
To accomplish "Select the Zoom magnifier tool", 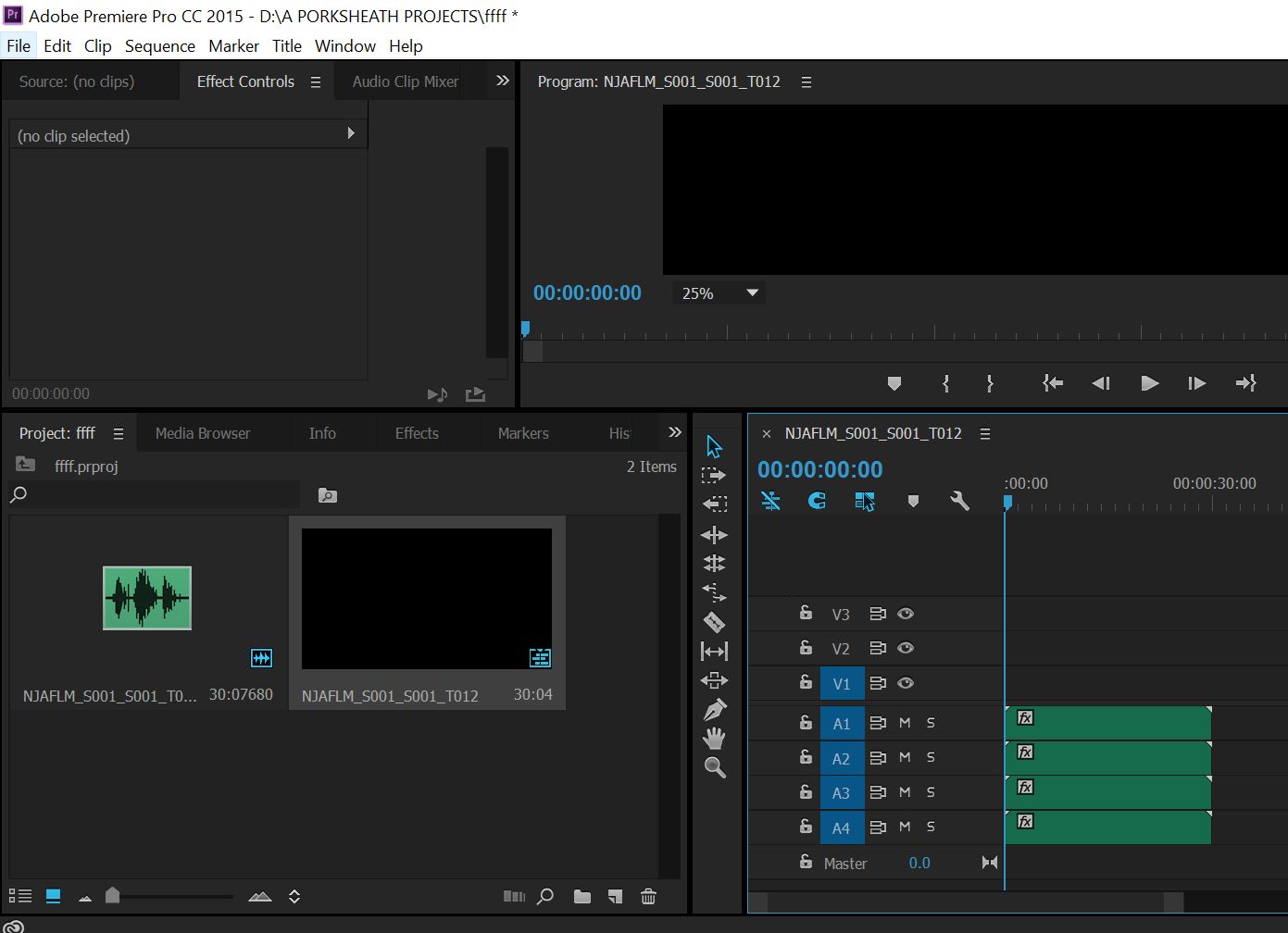I will [x=714, y=767].
